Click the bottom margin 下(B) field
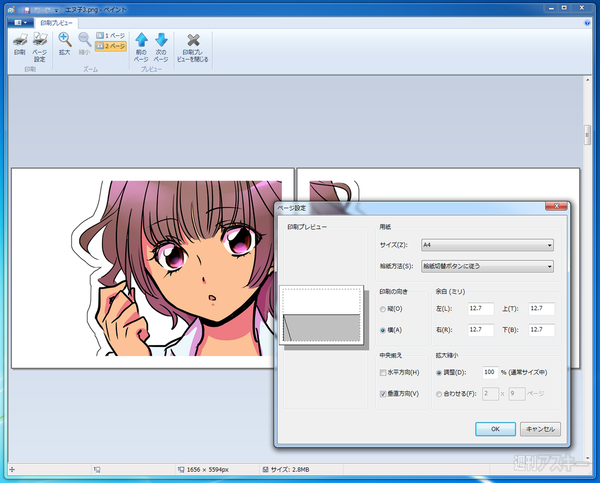 (541, 330)
